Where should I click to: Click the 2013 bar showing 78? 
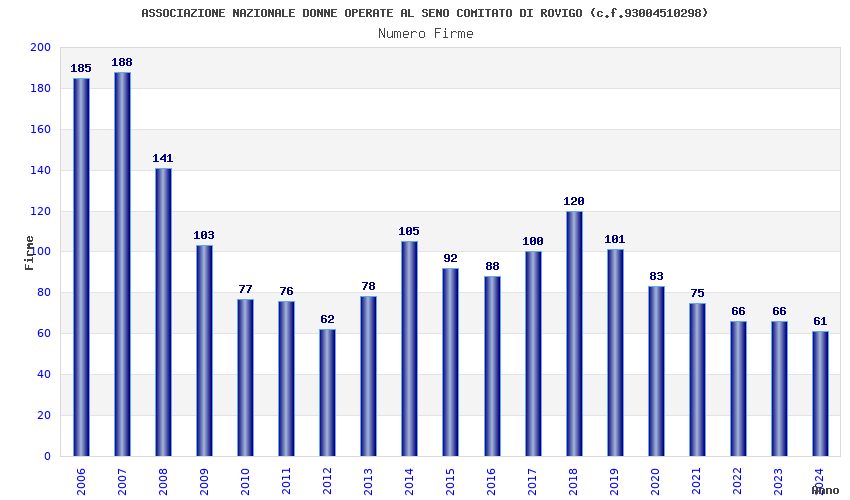pos(369,376)
